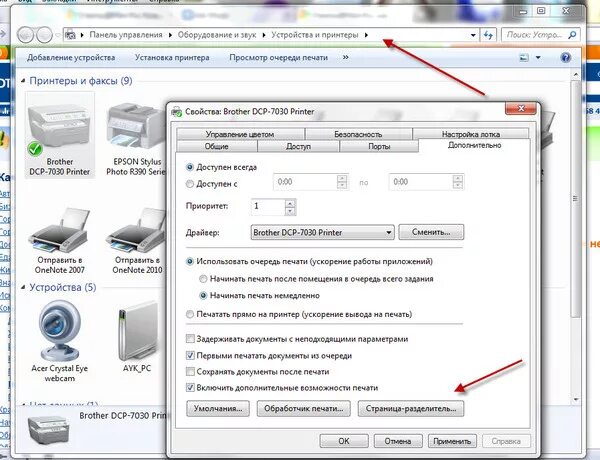This screenshot has height=460, width=600.
Task: Click the 'Обработчик печати...' button
Action: pyautogui.click(x=304, y=408)
